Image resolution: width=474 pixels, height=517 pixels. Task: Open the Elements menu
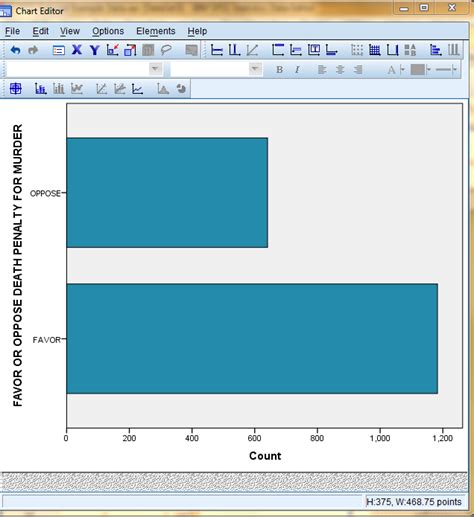tap(156, 31)
